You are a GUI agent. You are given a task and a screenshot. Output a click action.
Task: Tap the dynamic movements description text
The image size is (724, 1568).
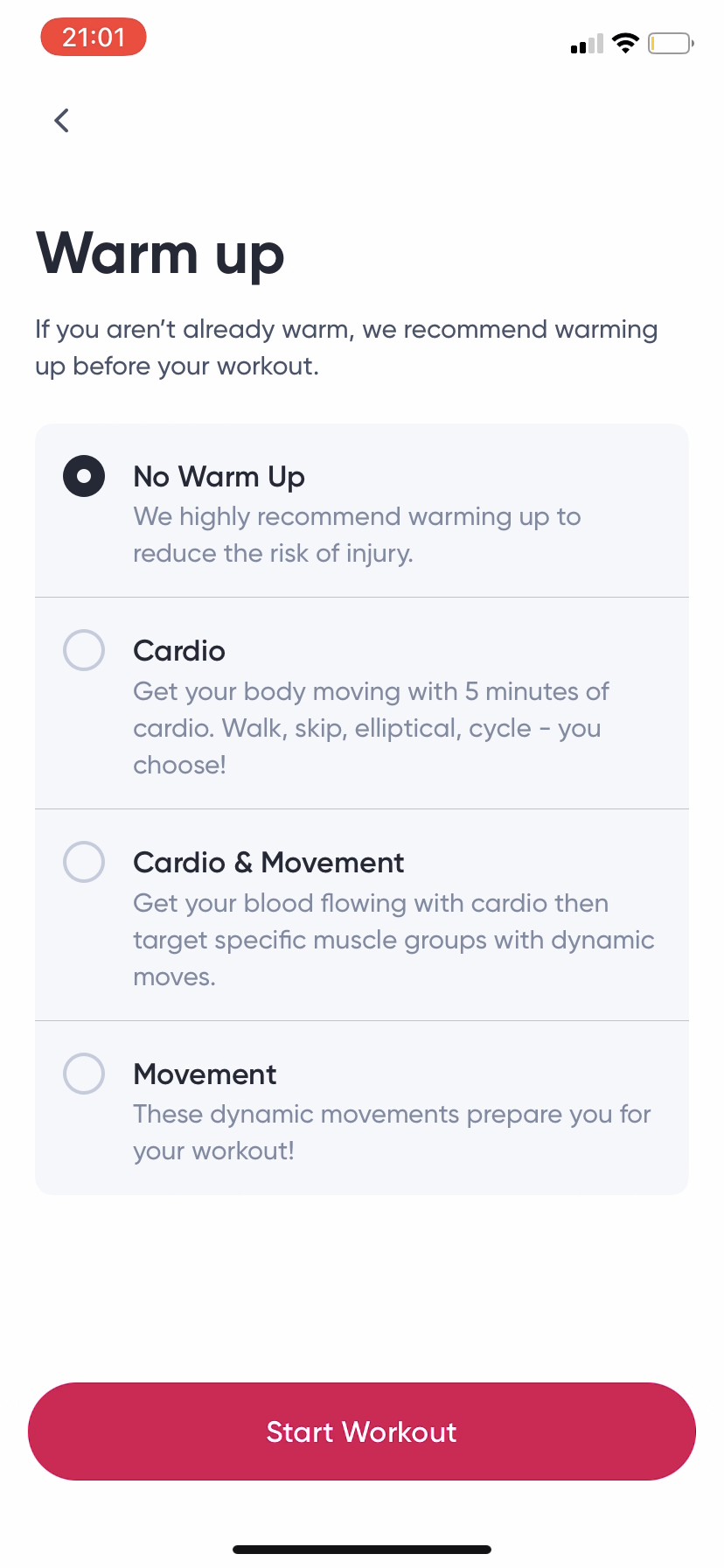(x=391, y=1131)
